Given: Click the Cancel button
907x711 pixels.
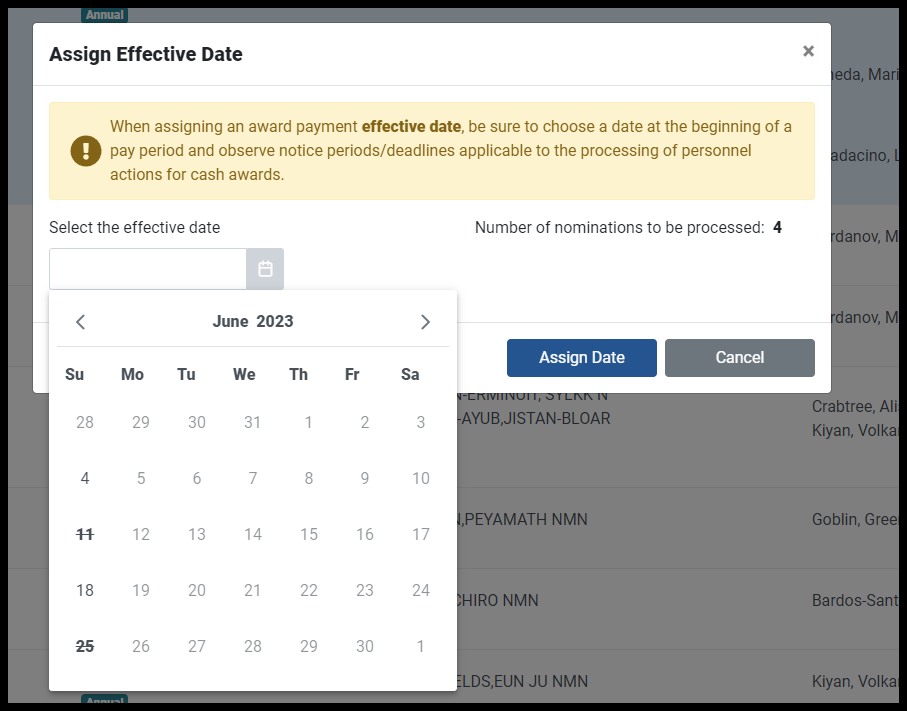Looking at the screenshot, I should pyautogui.click(x=739, y=358).
